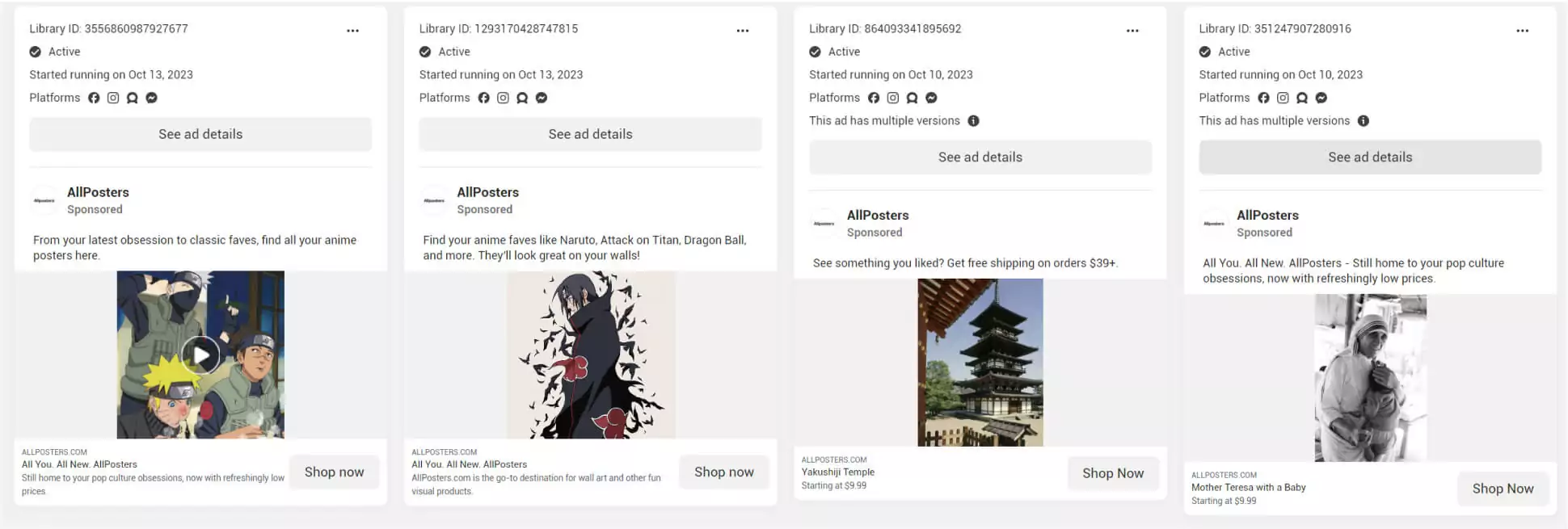This screenshot has width=1568, height=529.
Task: Click AllPosters avatar in the Naruto, Attack on Titan ad
Action: 434,200
